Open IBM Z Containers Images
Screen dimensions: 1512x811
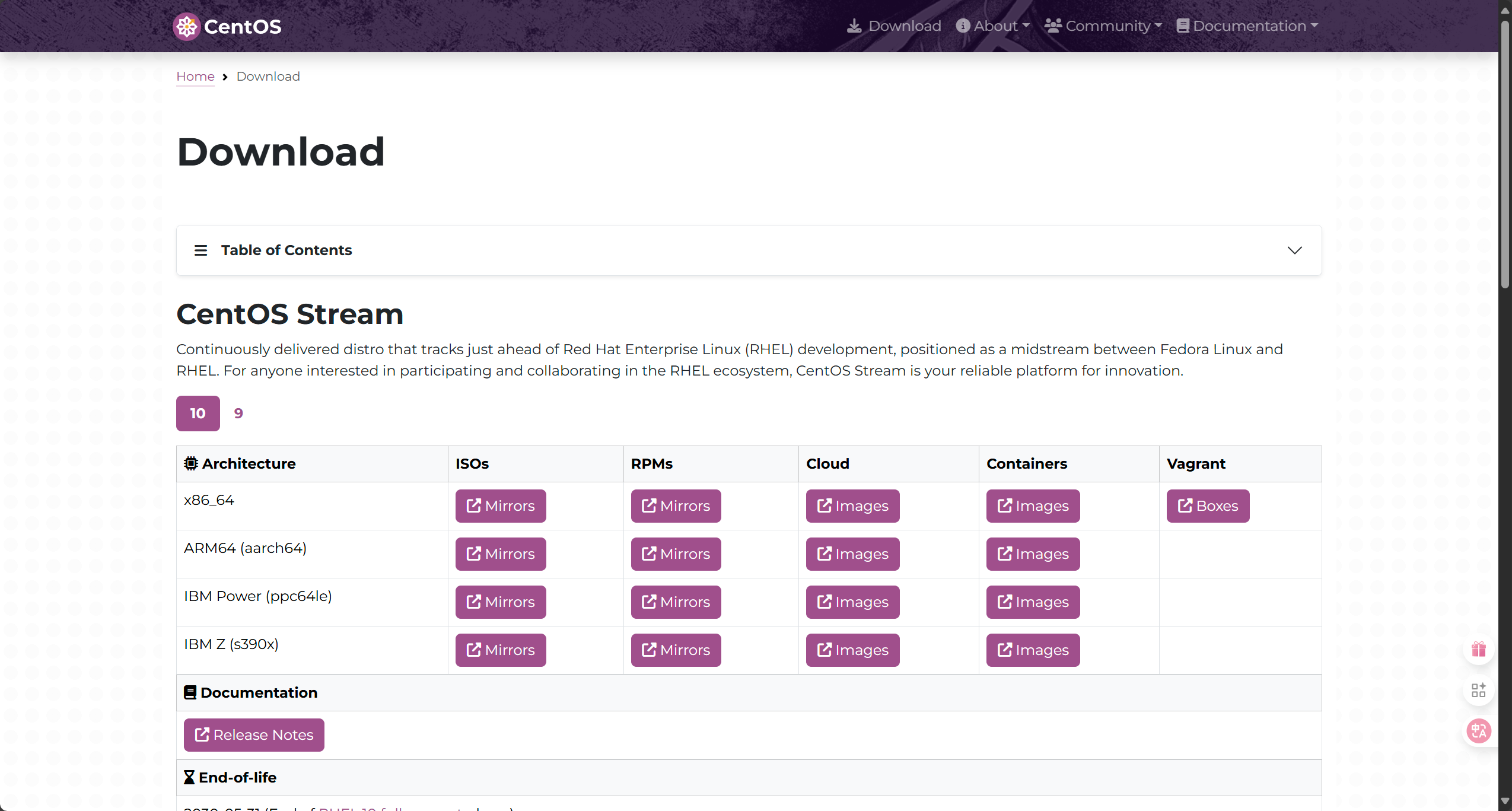point(1033,650)
